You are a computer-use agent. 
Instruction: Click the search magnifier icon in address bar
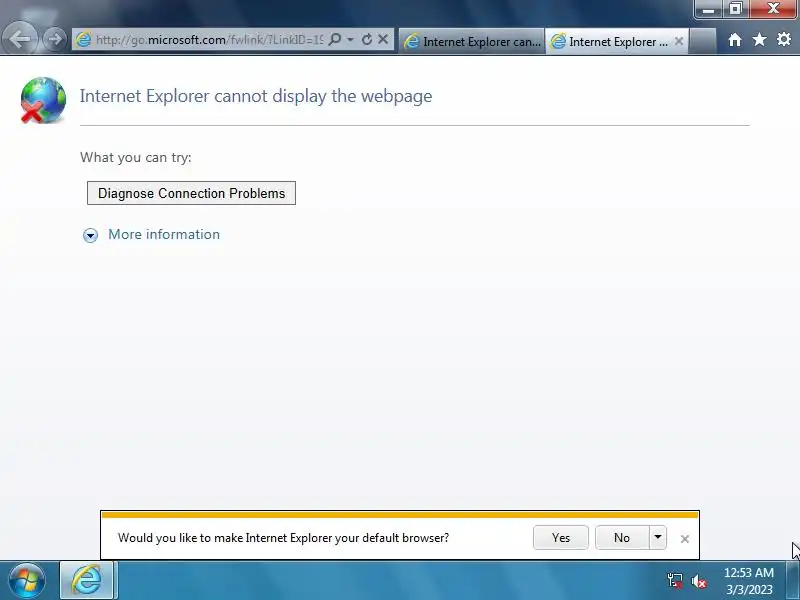(x=335, y=39)
